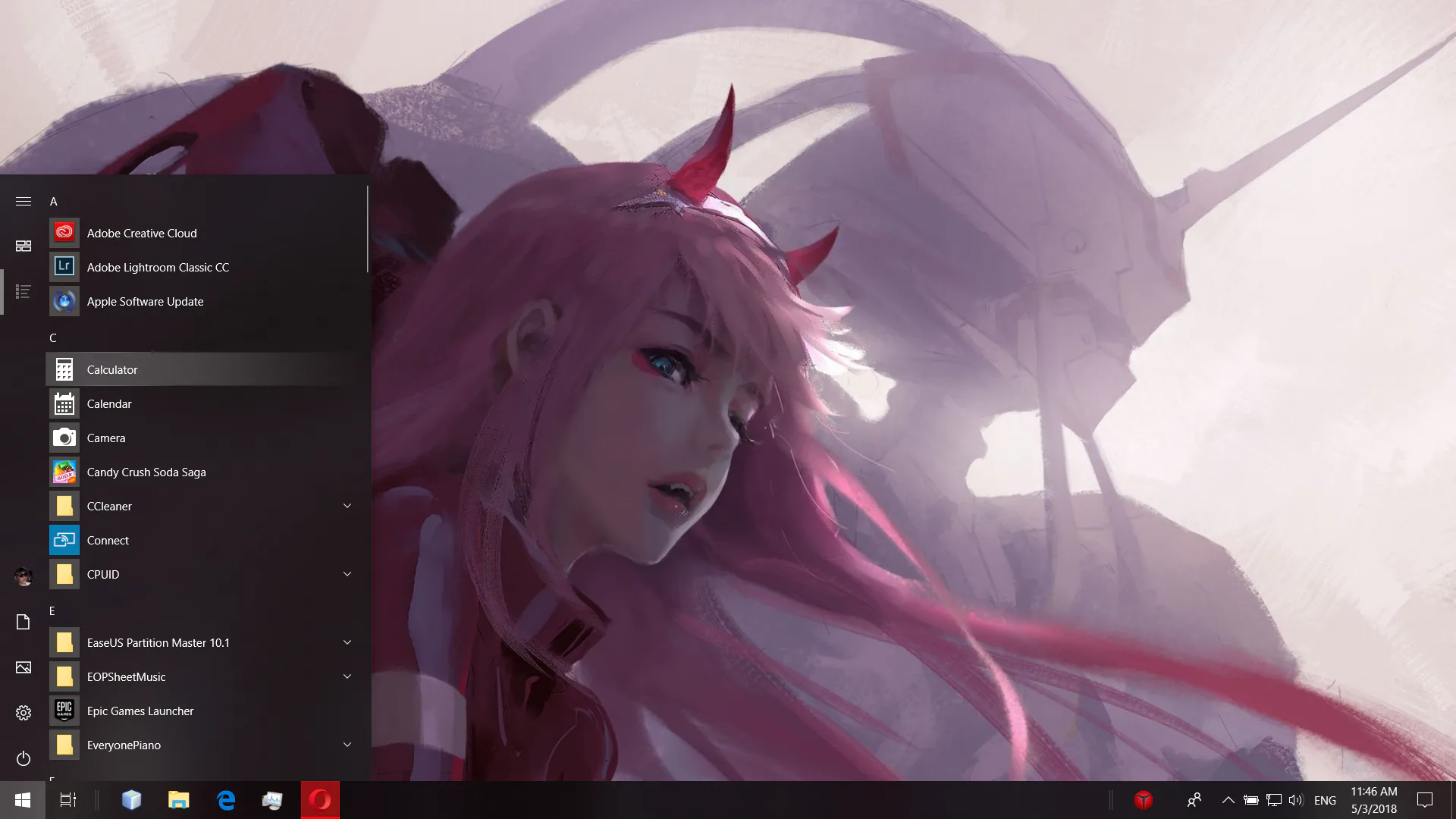This screenshot has height=819, width=1456.
Task: Open Documents from Start sidebar
Action: click(24, 622)
